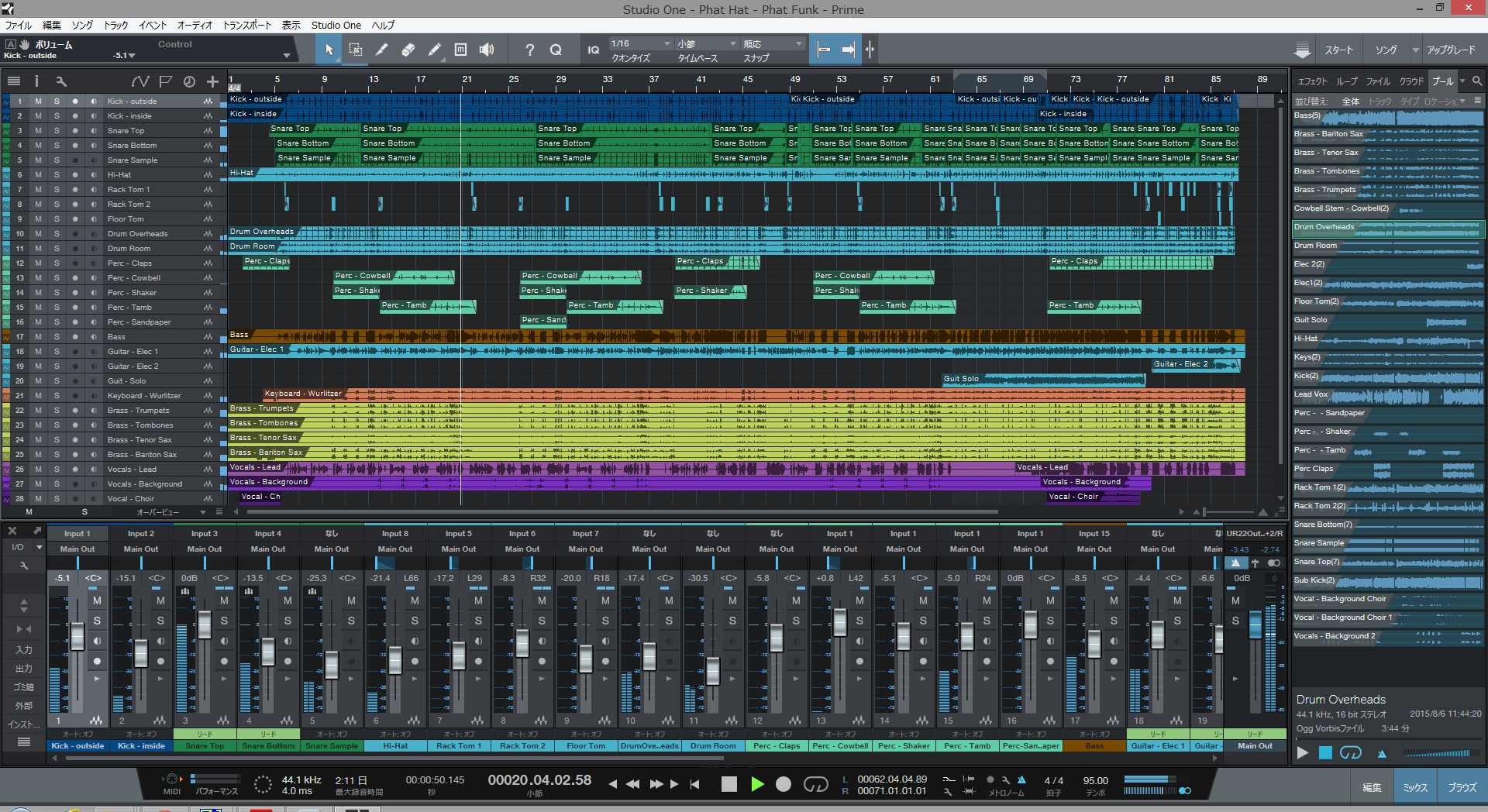Open the browser tabs overflow arrow

[1462, 81]
